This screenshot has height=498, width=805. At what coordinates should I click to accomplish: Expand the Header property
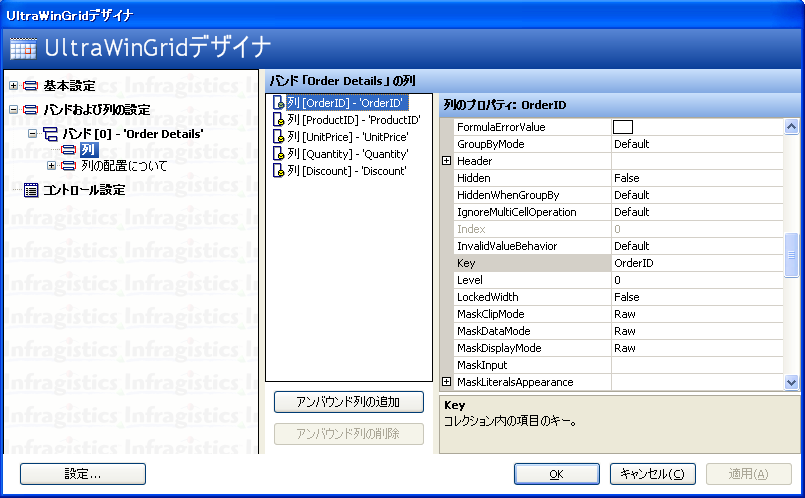point(447,161)
